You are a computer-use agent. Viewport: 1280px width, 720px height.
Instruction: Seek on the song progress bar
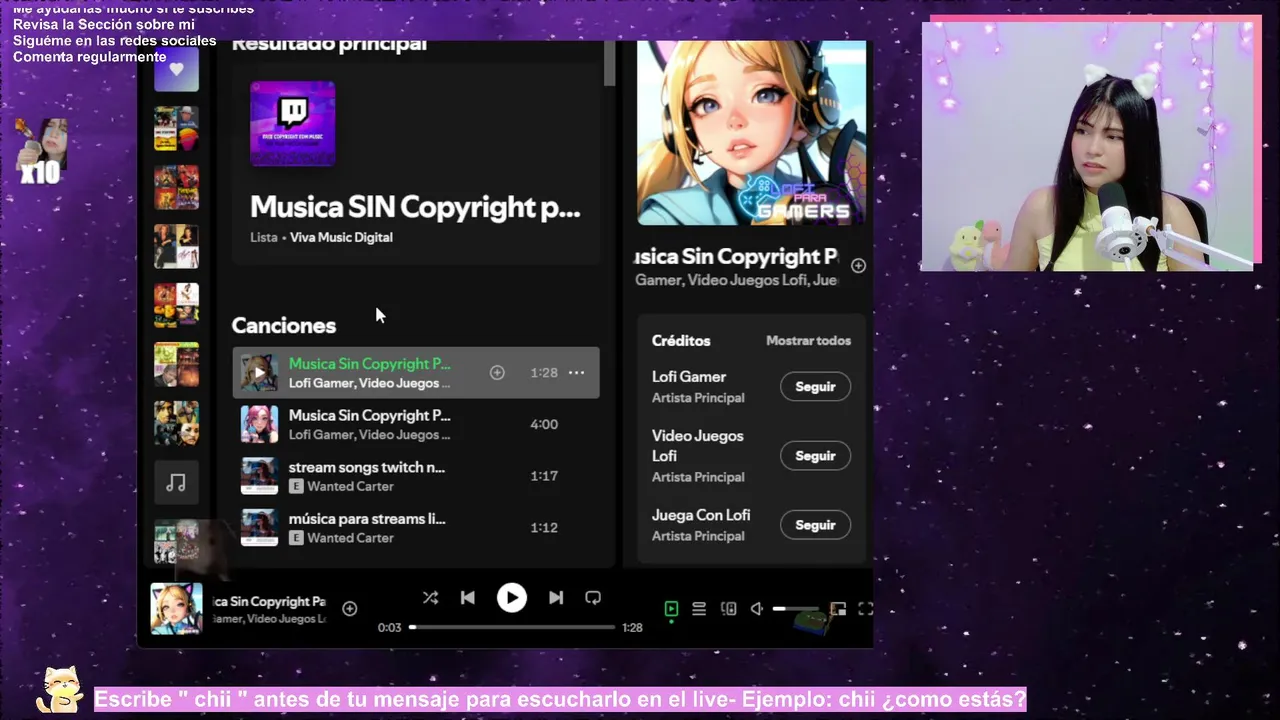tap(512, 627)
